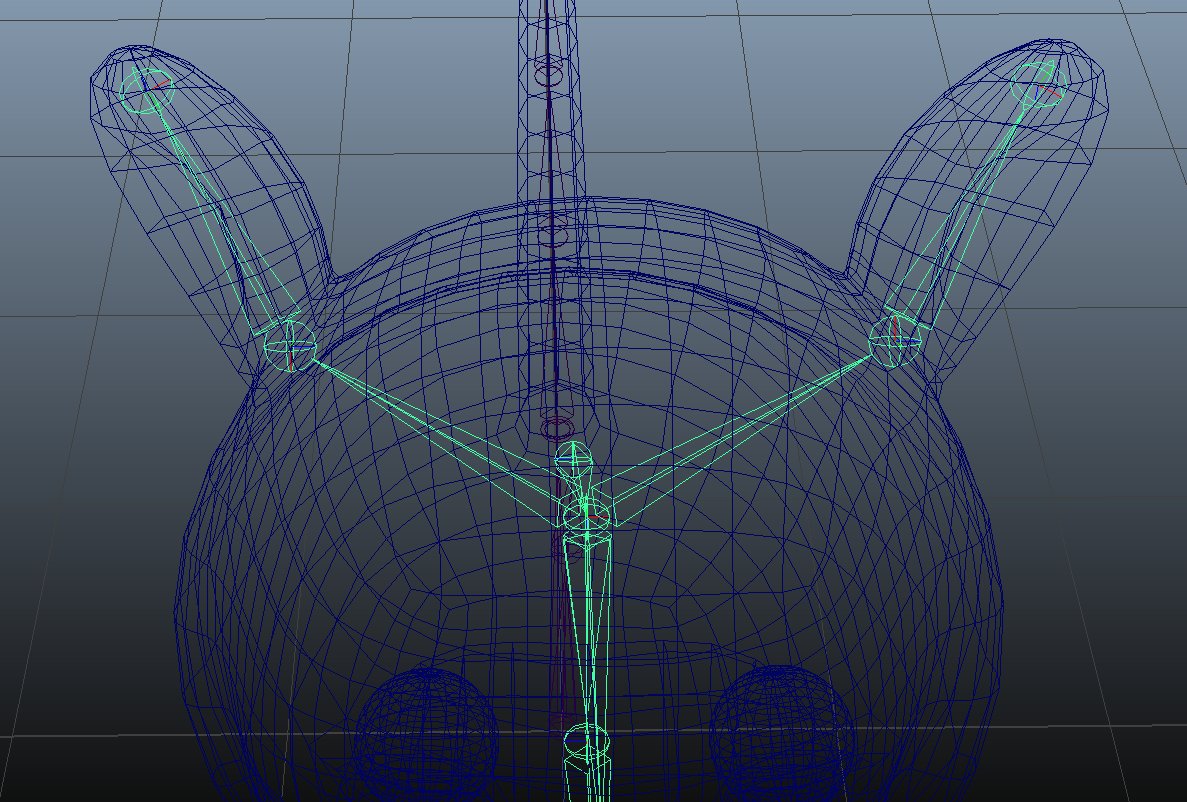Click the bone inside the right ear
Screen dimensions: 1187x802
coord(965,212)
